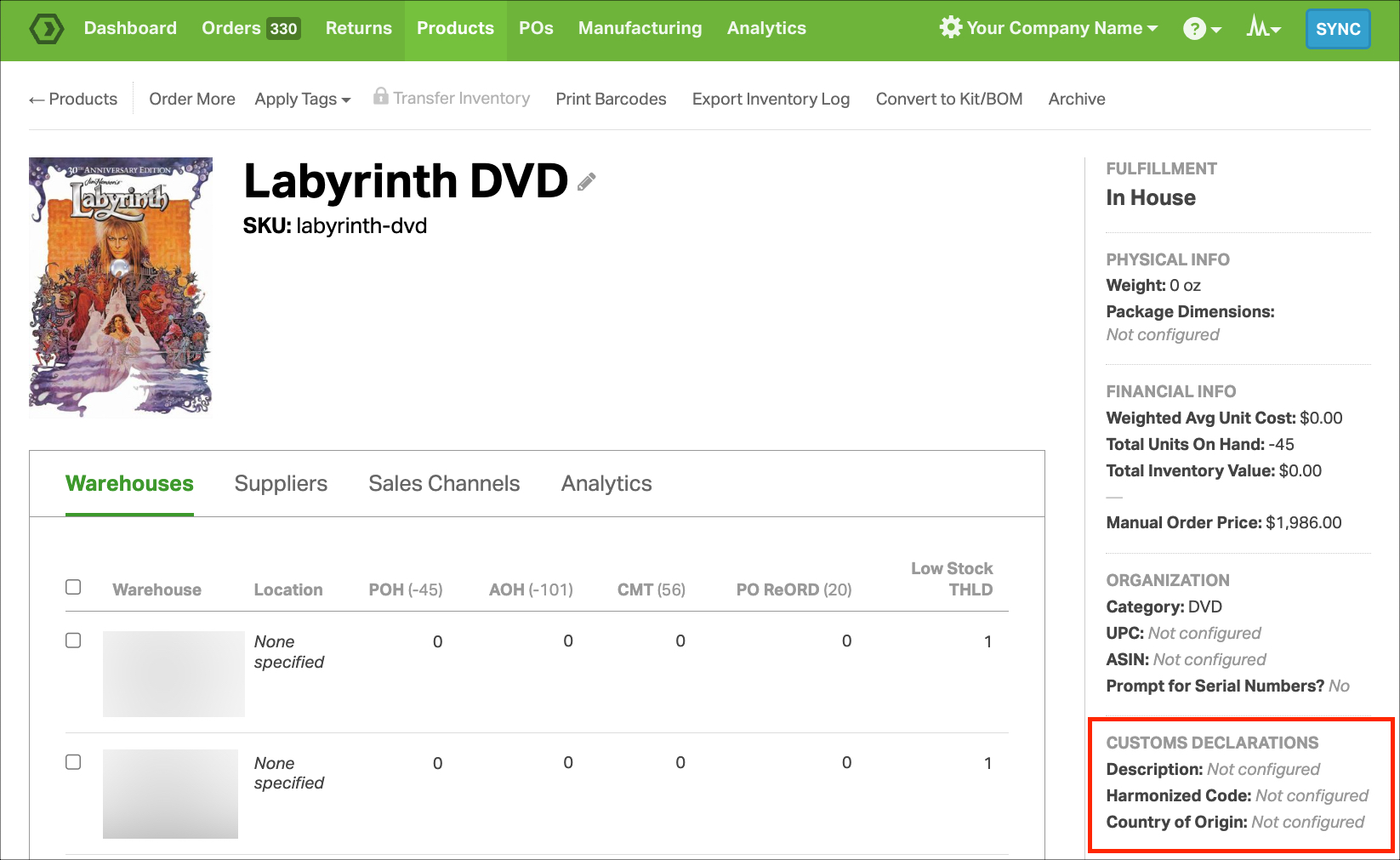1400x860 pixels.
Task: Check the second warehouse row checkbox
Action: point(73,762)
